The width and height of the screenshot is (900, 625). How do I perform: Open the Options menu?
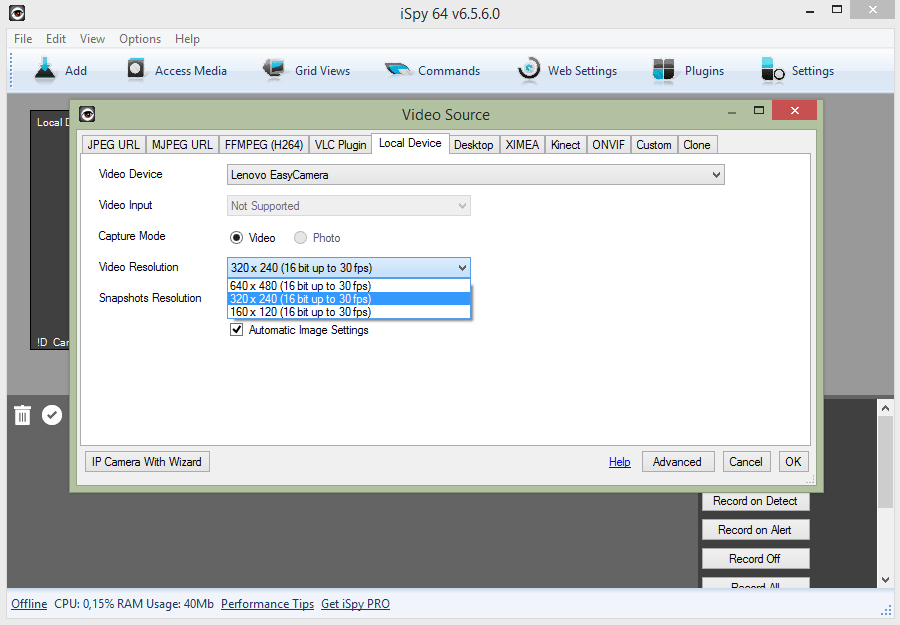click(140, 39)
